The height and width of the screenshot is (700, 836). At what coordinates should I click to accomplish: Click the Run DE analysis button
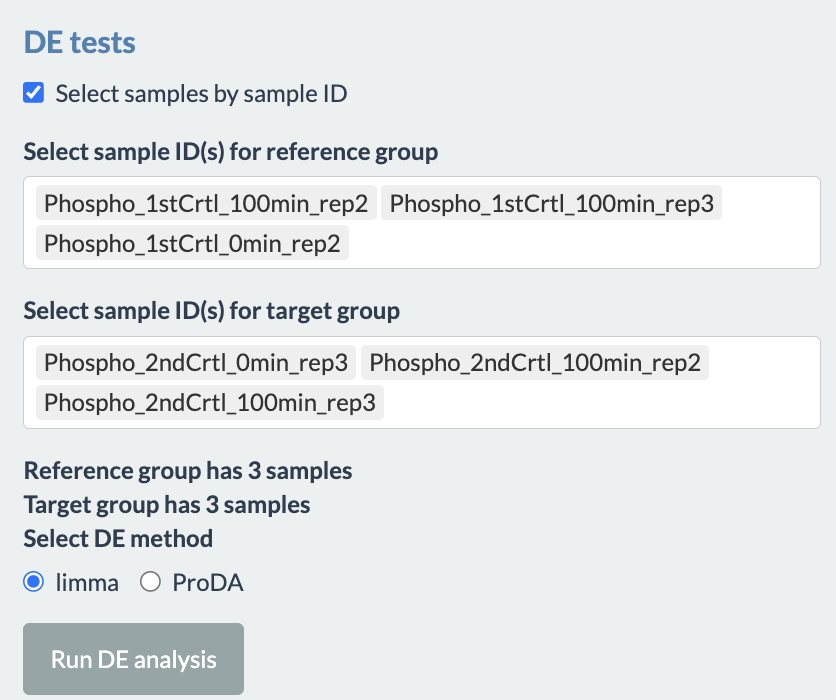[x=133, y=659]
